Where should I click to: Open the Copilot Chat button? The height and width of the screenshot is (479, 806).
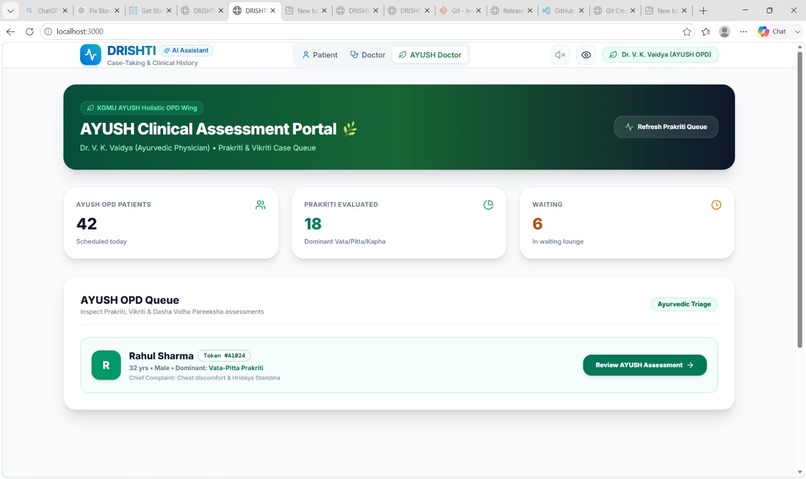(x=772, y=31)
